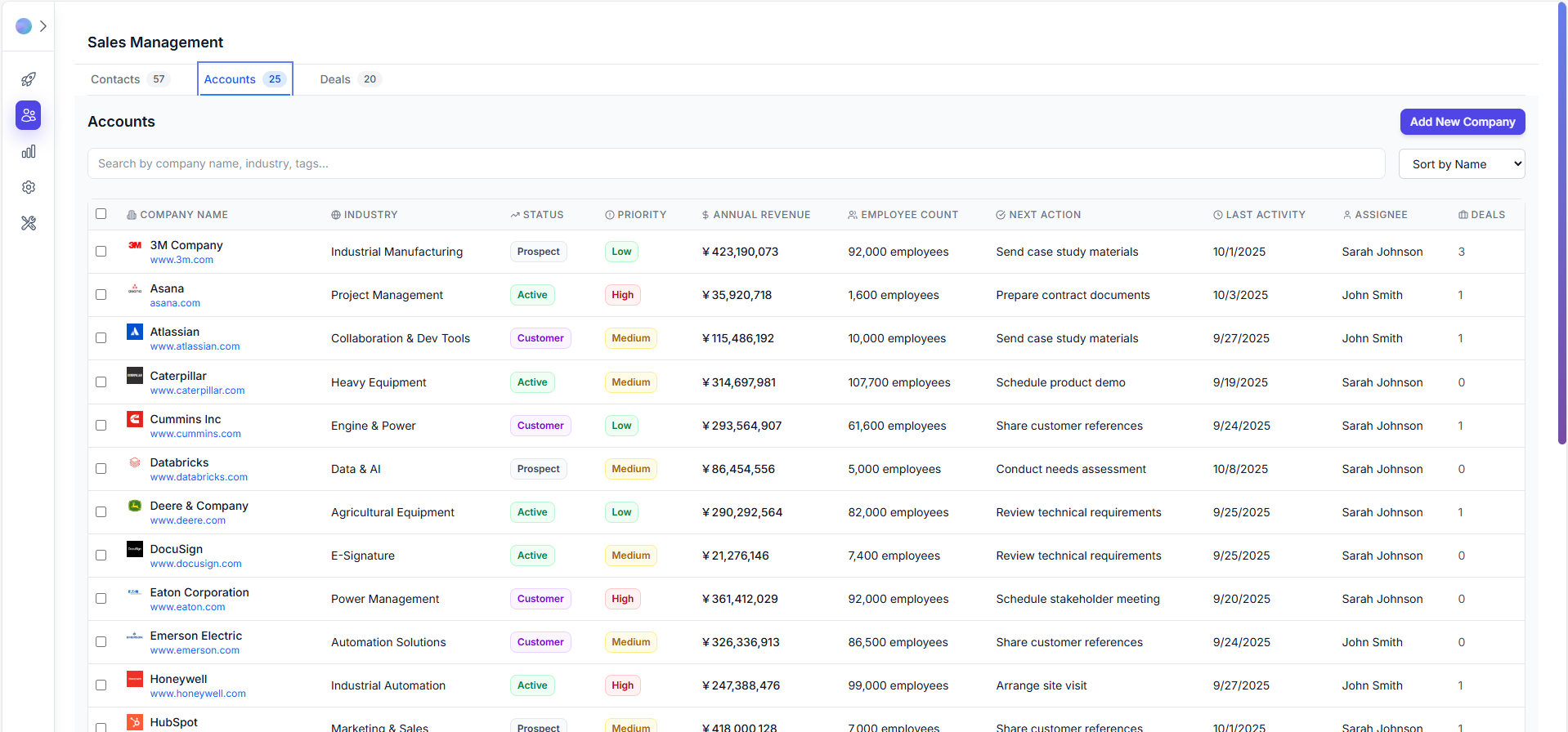Check the Asana row checkbox
The image size is (1568, 732).
(101, 295)
